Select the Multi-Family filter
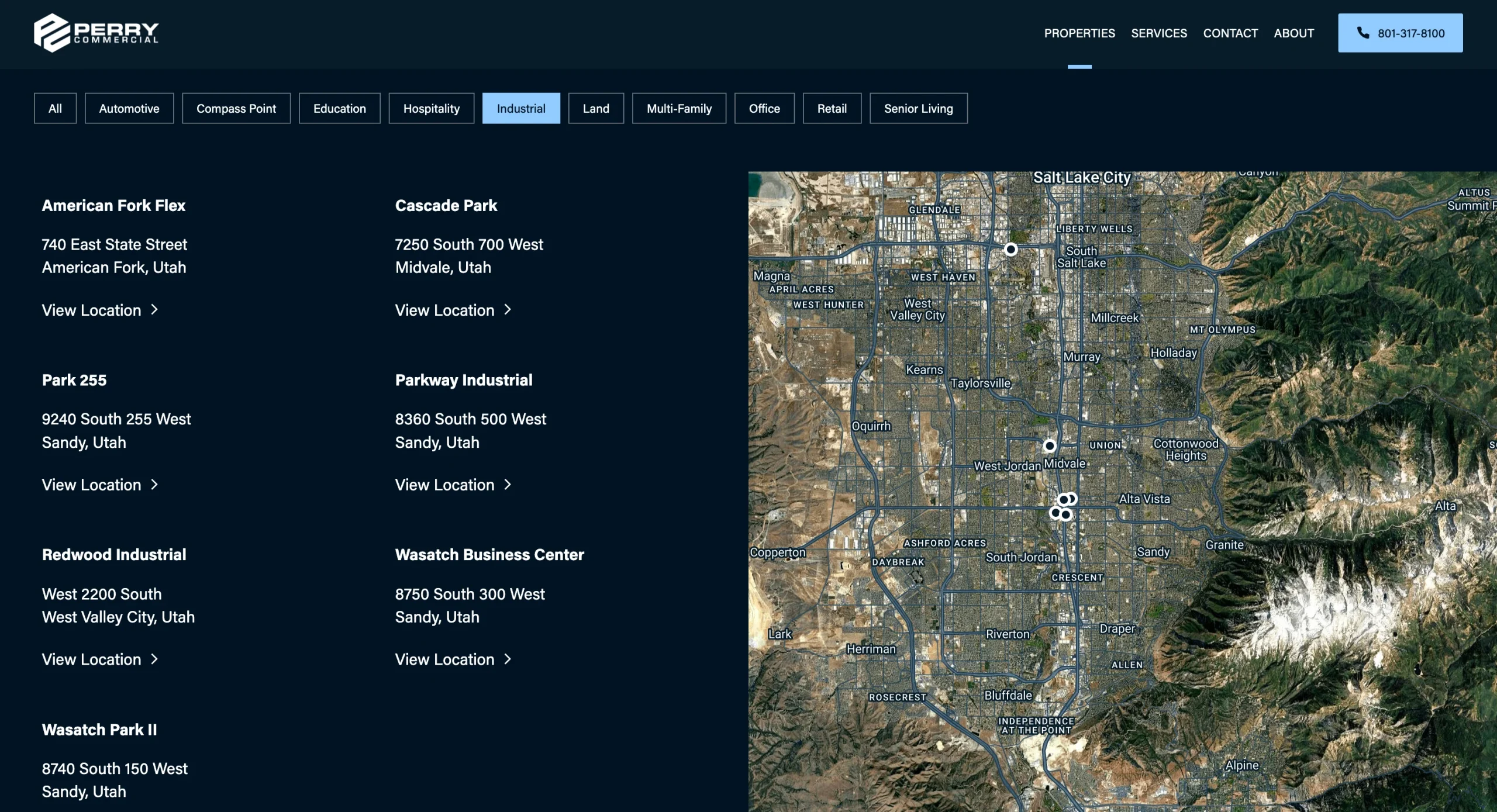This screenshot has height=812, width=1497. (x=679, y=108)
